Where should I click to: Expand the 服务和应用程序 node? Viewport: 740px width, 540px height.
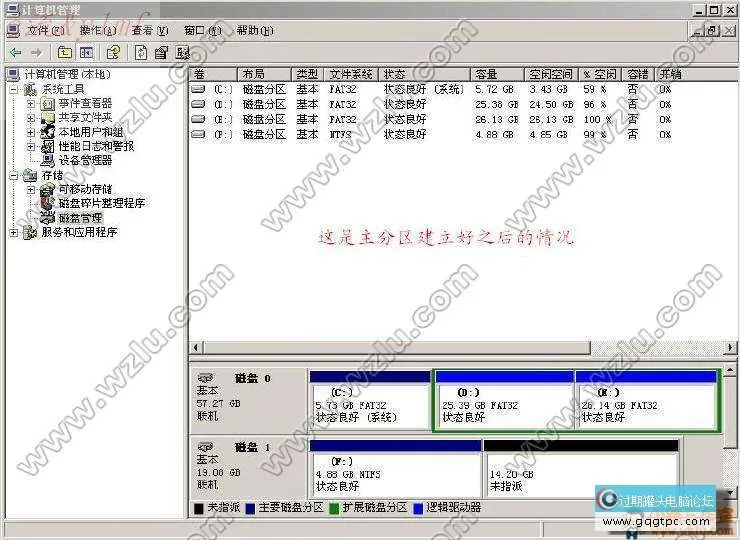[x=14, y=232]
